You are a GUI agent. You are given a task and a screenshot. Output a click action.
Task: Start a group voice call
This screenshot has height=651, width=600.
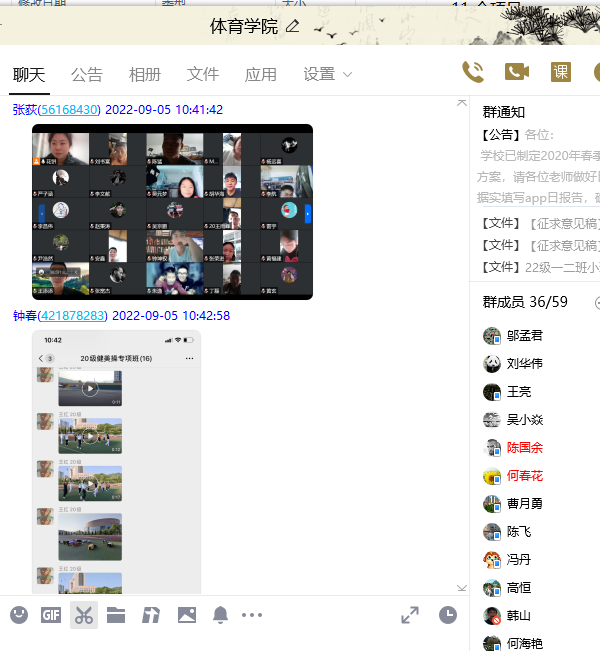[x=473, y=71]
